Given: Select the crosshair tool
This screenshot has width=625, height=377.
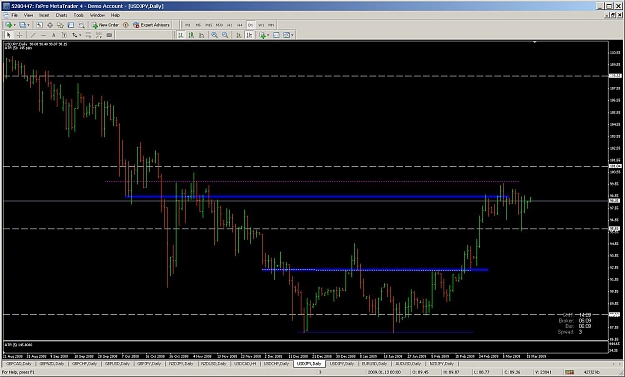Looking at the screenshot, I should [19, 35].
